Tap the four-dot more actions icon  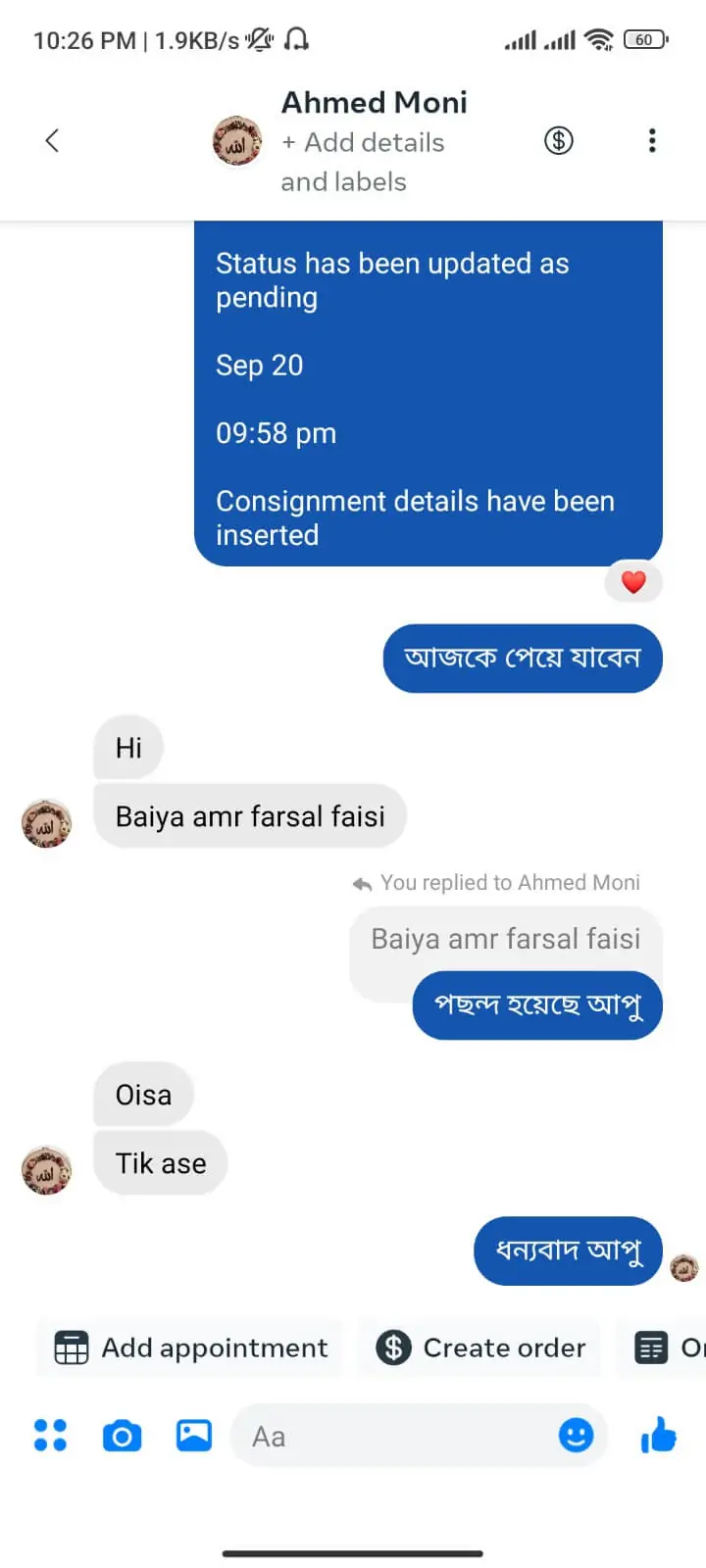(50, 1436)
